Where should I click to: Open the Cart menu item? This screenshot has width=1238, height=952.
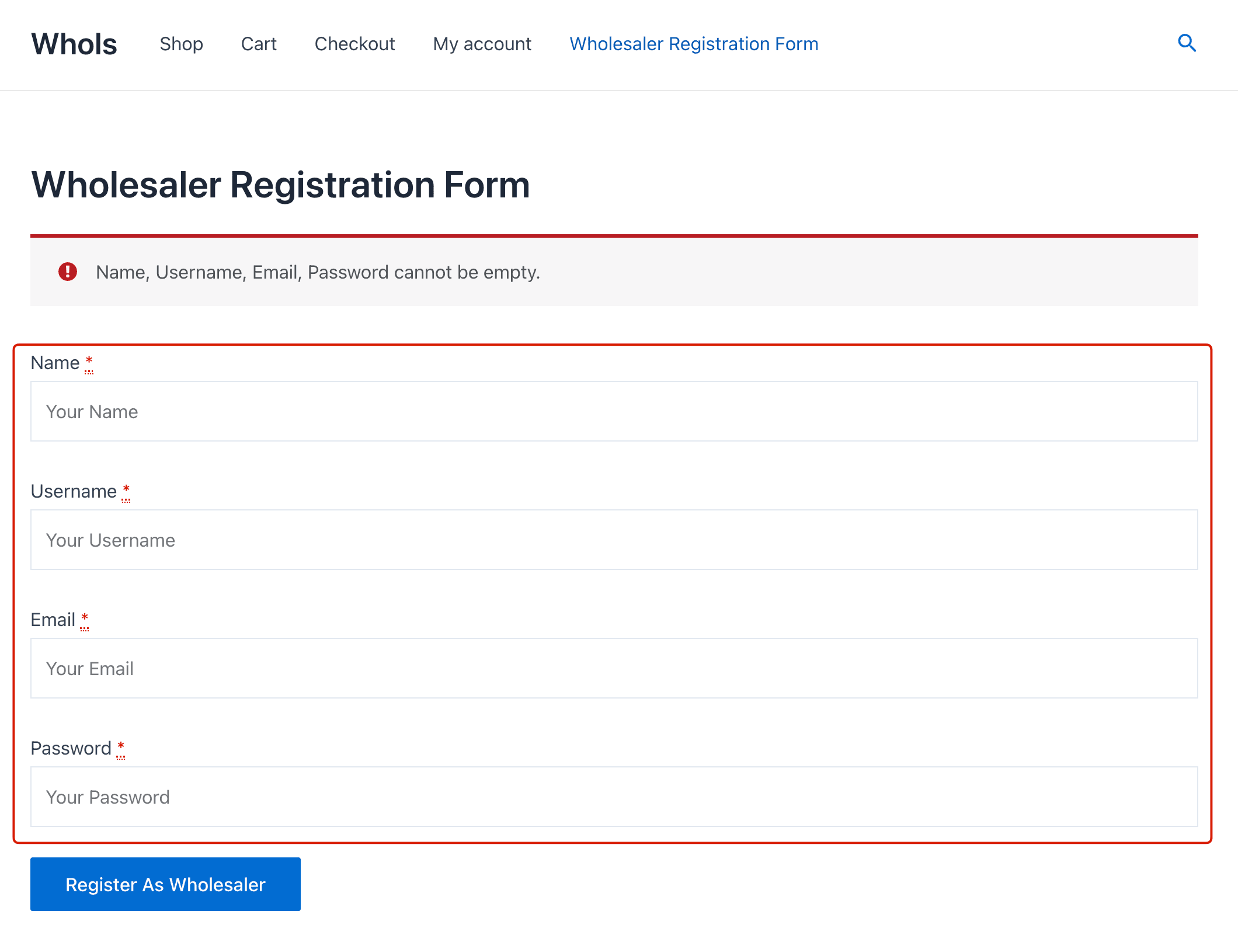(259, 44)
